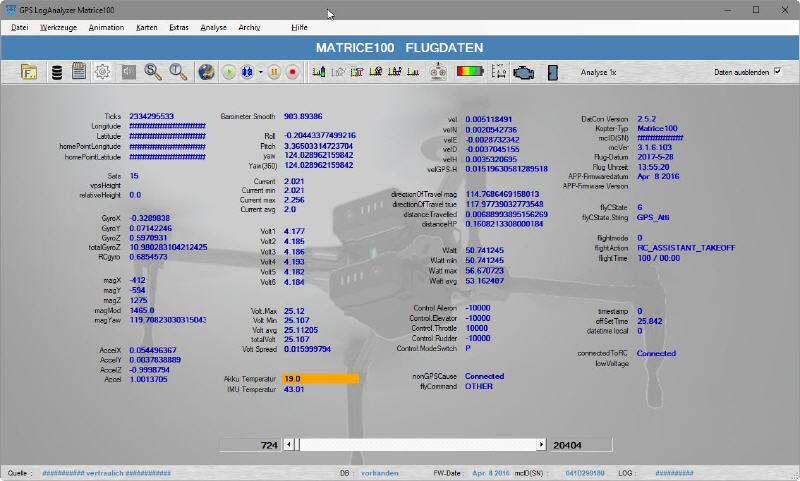Click flightAction value RC_ASSISTANT_TAKEOFF
The height and width of the screenshot is (481, 800).
pos(686,248)
